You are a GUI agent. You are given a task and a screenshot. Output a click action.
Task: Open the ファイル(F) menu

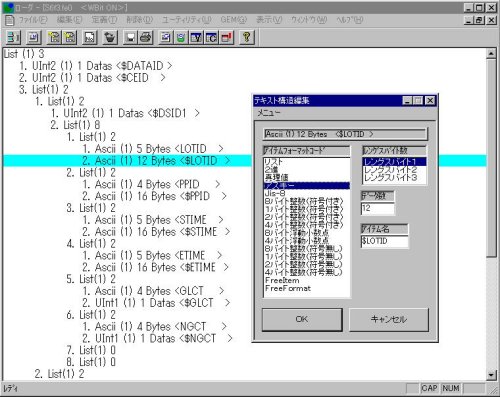coord(33,20)
